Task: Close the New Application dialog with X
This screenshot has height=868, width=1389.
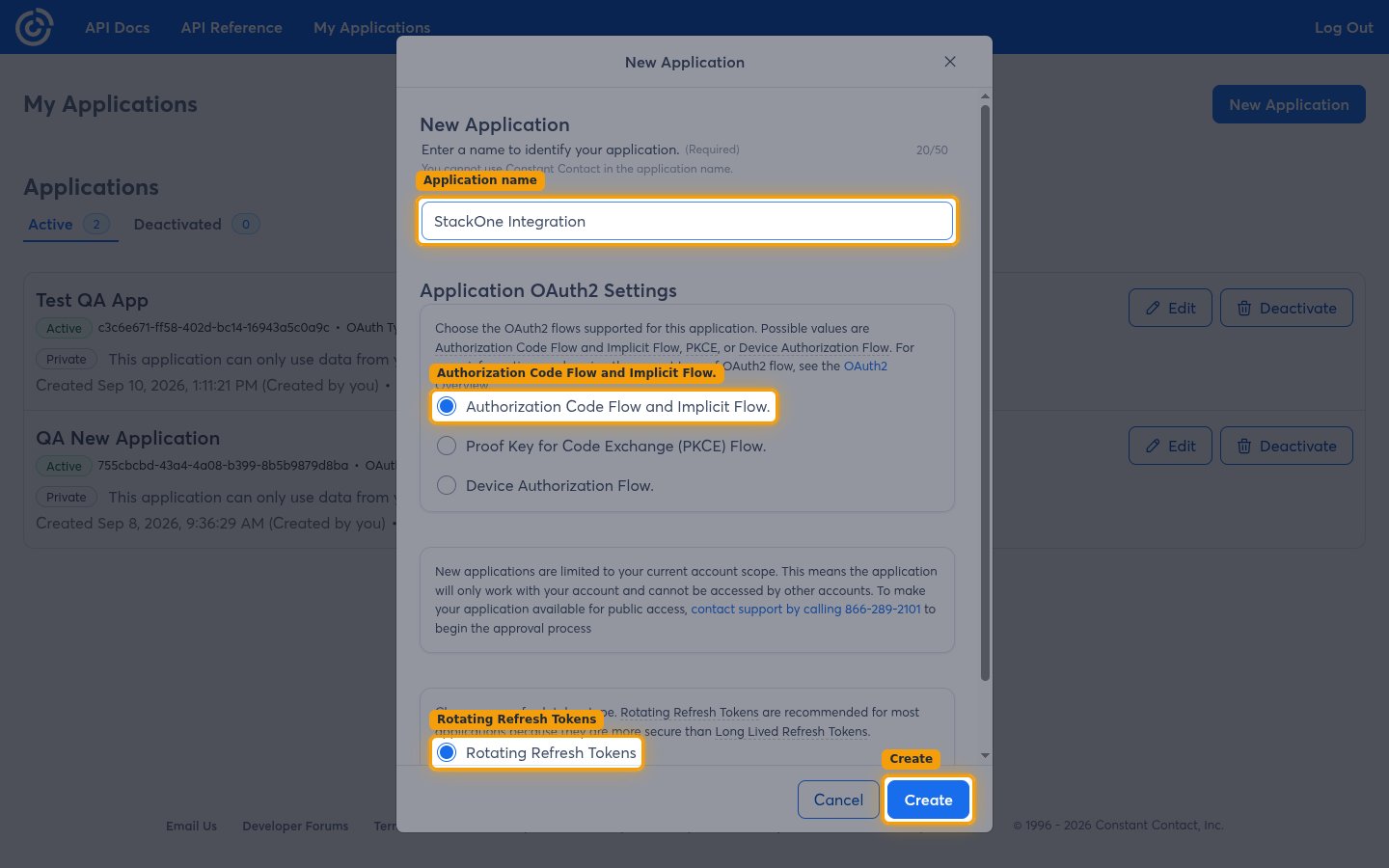Action: tap(950, 62)
